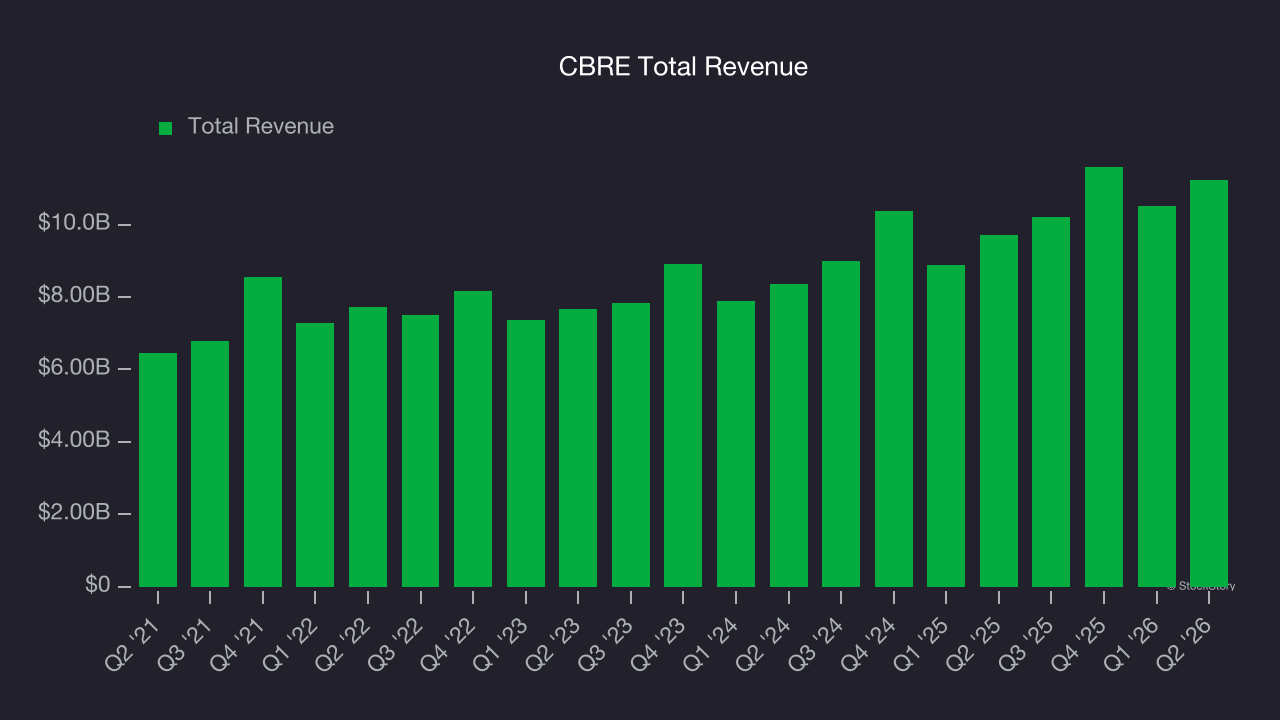1280x720 pixels.
Task: Choose the Q2 '23 revenue bar
Action: [578, 448]
